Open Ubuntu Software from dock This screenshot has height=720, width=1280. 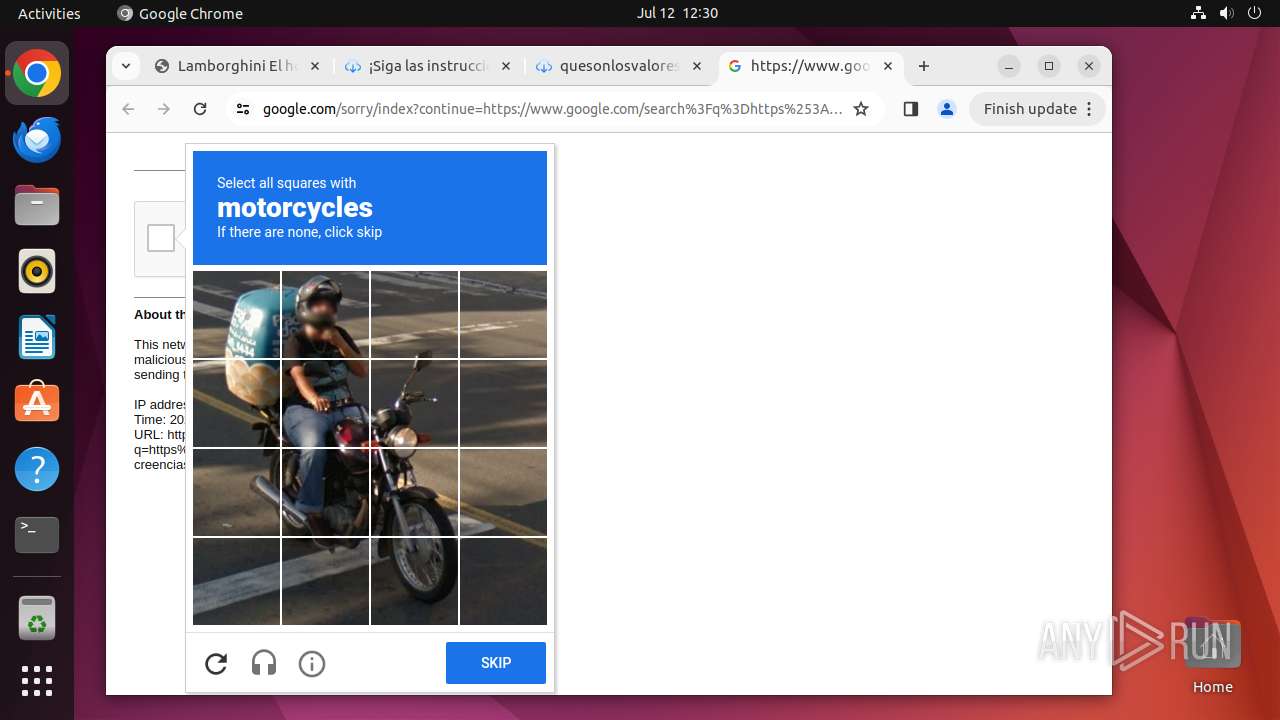click(37, 403)
